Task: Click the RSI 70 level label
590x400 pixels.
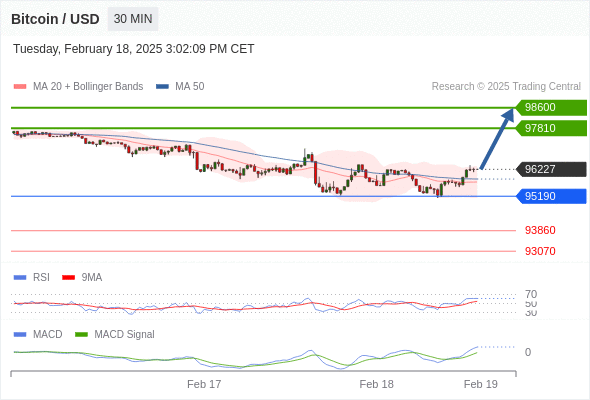Action: [531, 294]
